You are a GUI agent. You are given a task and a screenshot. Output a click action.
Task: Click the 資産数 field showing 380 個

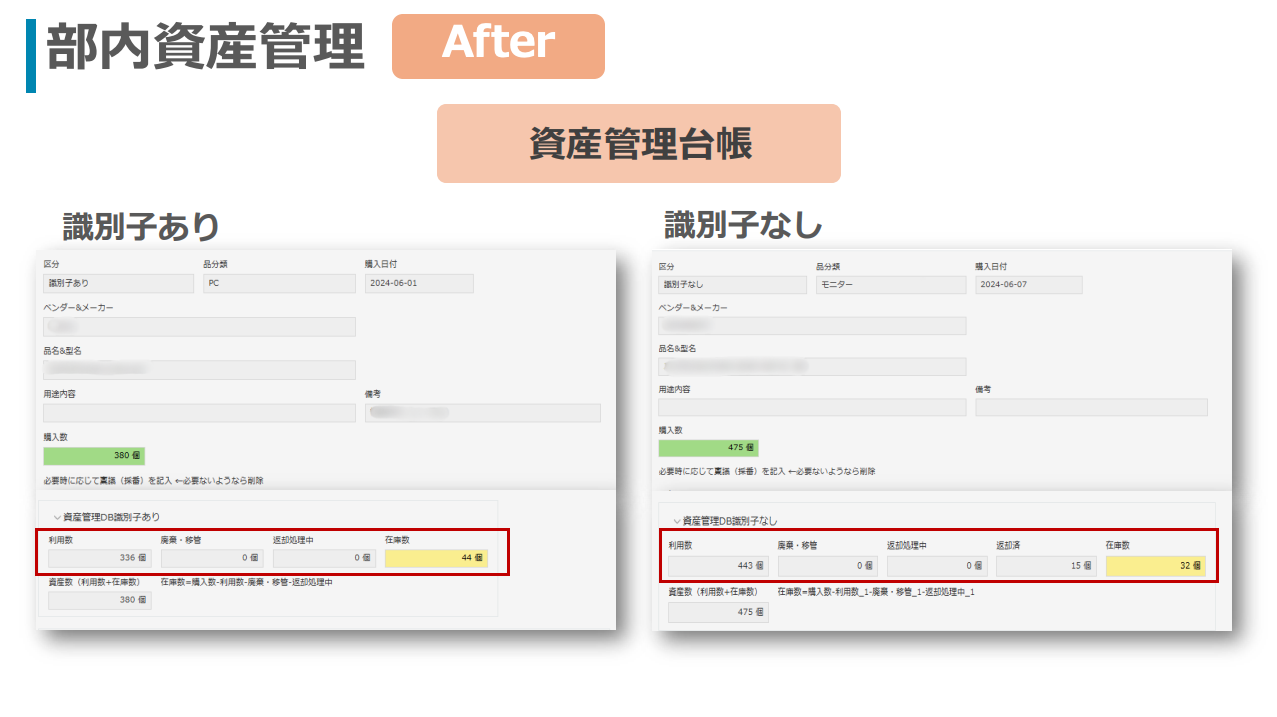pyautogui.click(x=100, y=600)
